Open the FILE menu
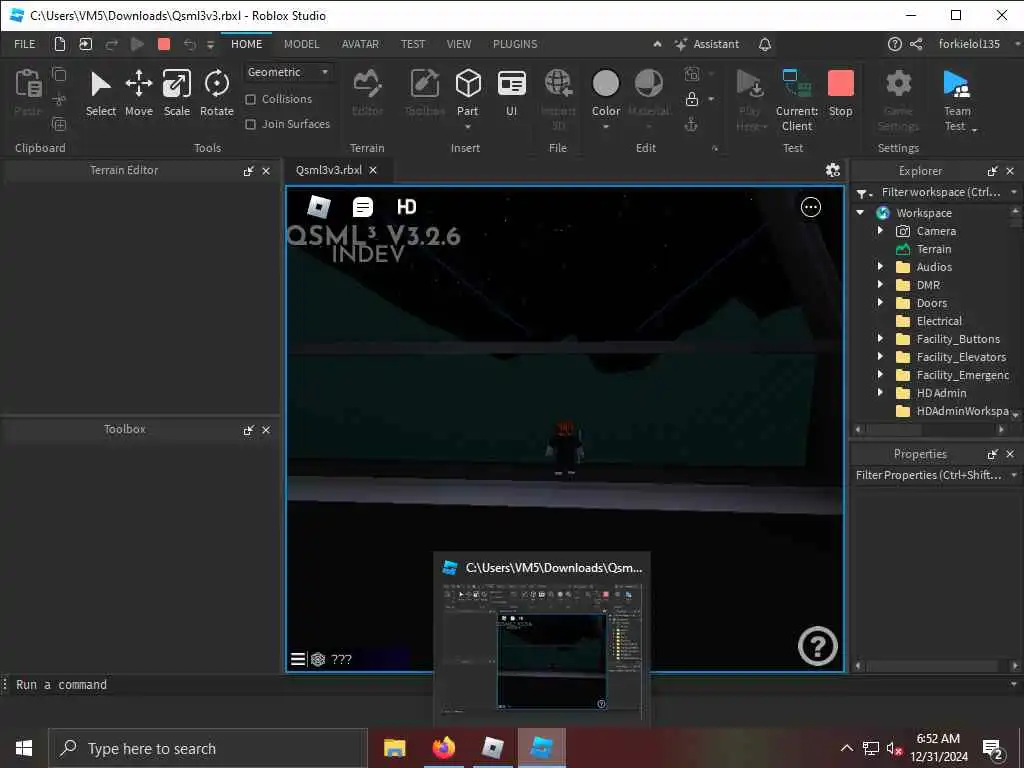 (x=25, y=44)
